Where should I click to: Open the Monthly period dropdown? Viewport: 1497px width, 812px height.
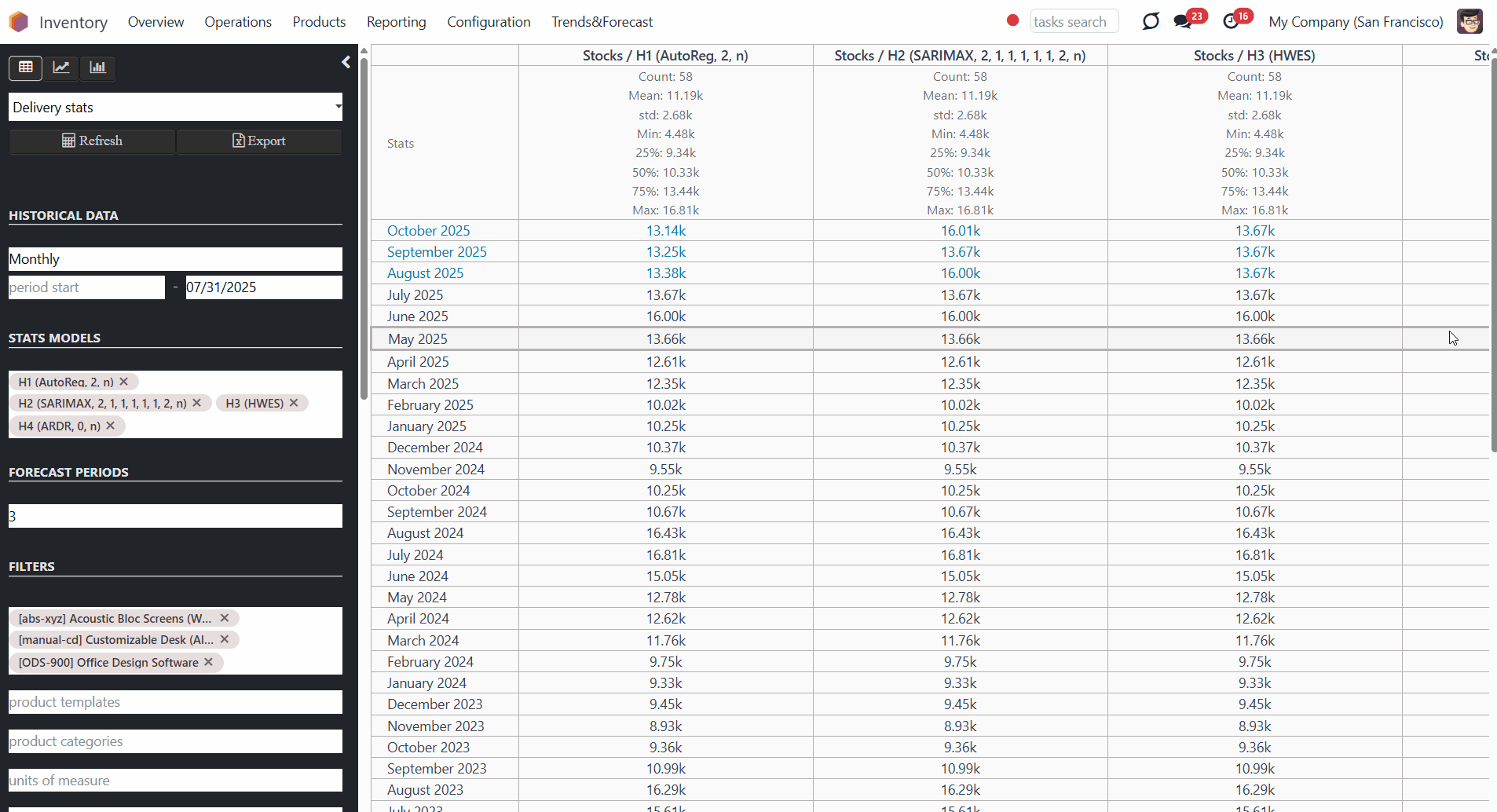click(x=175, y=259)
